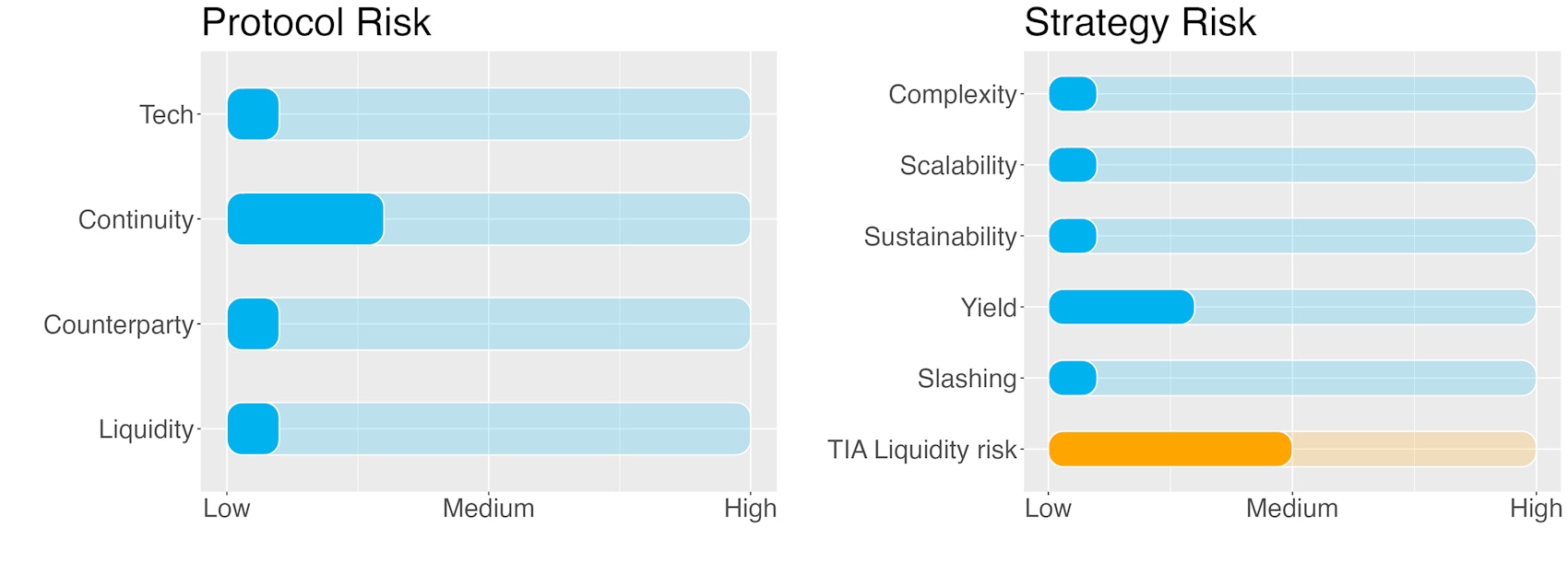
Task: Click the dark blue Complexity bar fill
Action: [1073, 94]
